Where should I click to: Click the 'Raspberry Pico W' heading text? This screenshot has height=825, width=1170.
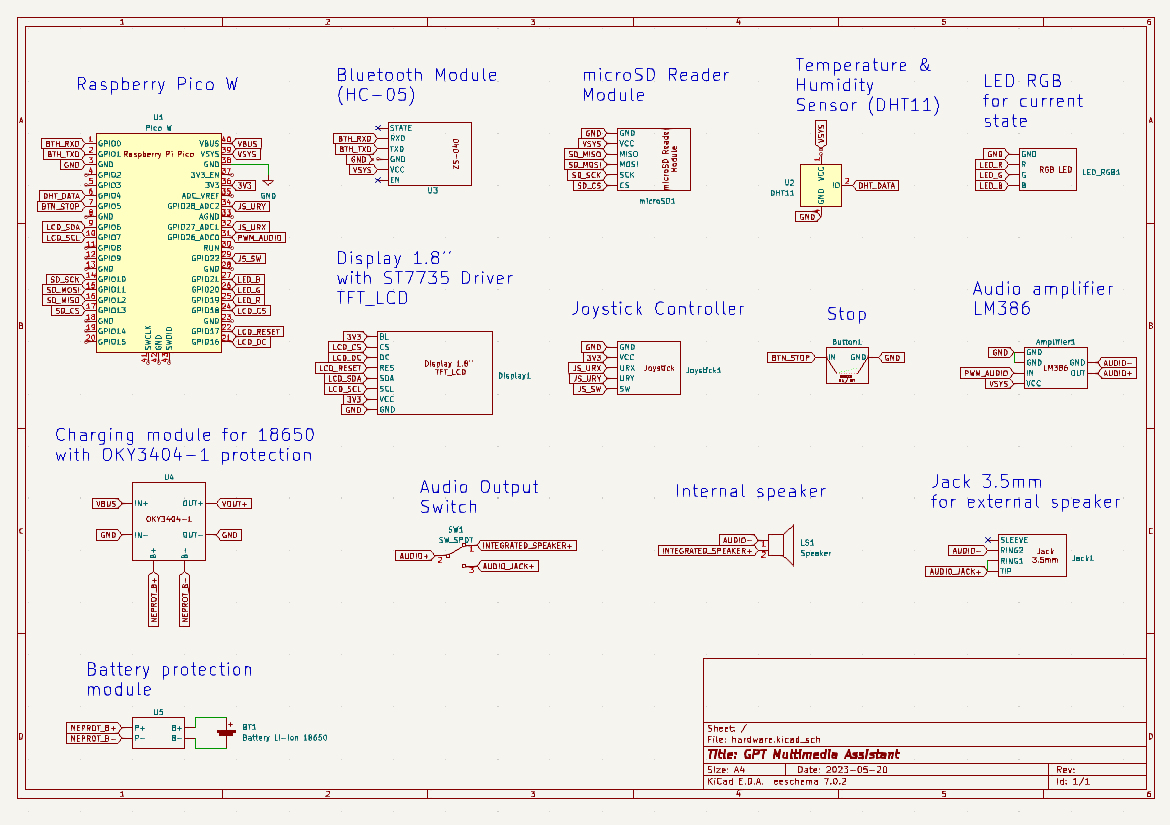pyautogui.click(x=157, y=84)
